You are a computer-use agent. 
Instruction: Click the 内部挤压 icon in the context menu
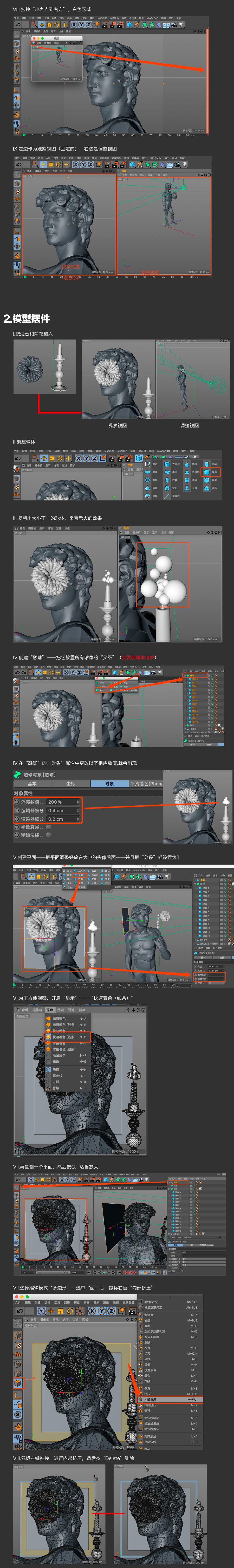141,1399
